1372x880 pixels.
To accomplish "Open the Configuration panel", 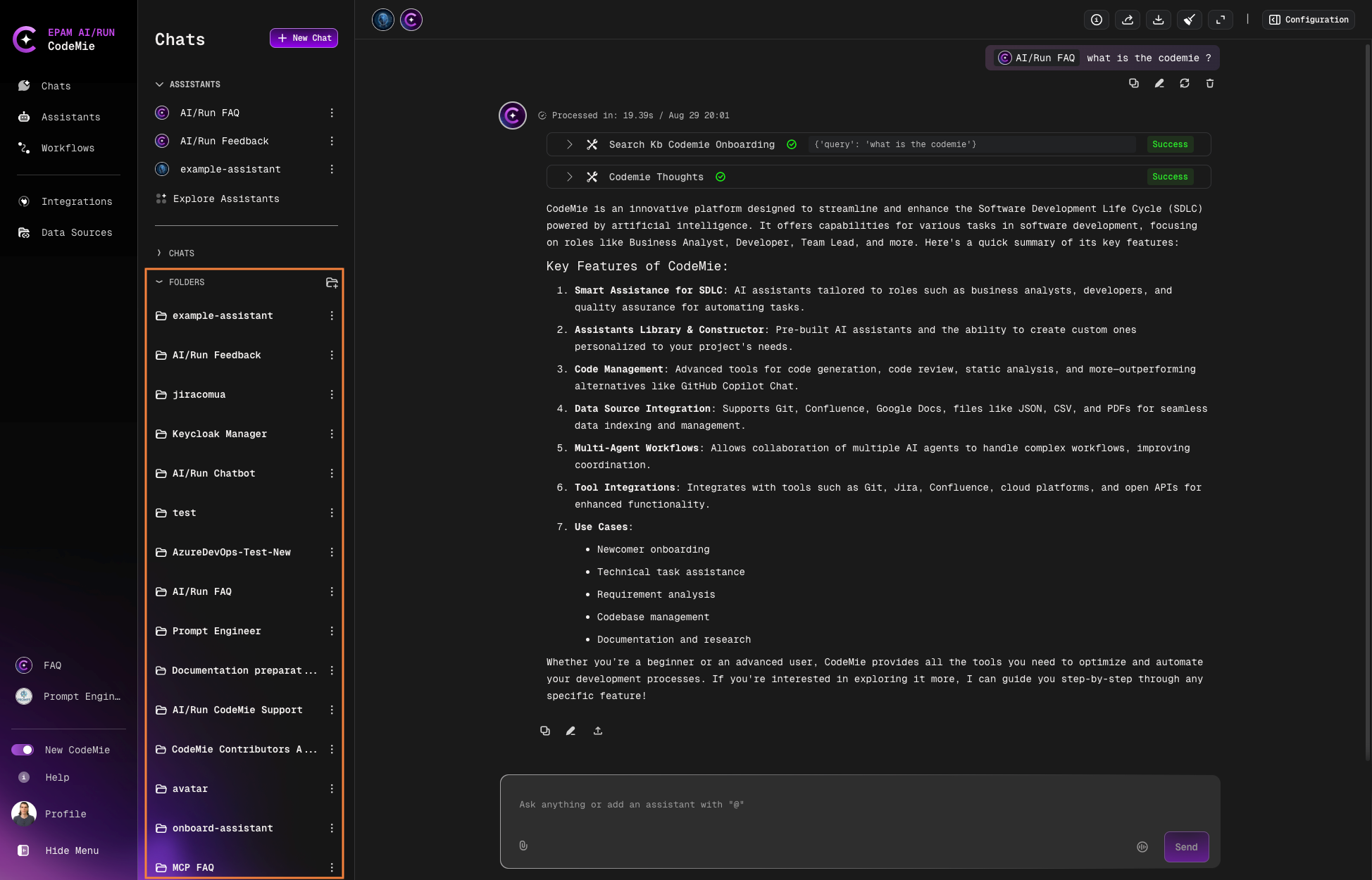I will tap(1309, 20).
